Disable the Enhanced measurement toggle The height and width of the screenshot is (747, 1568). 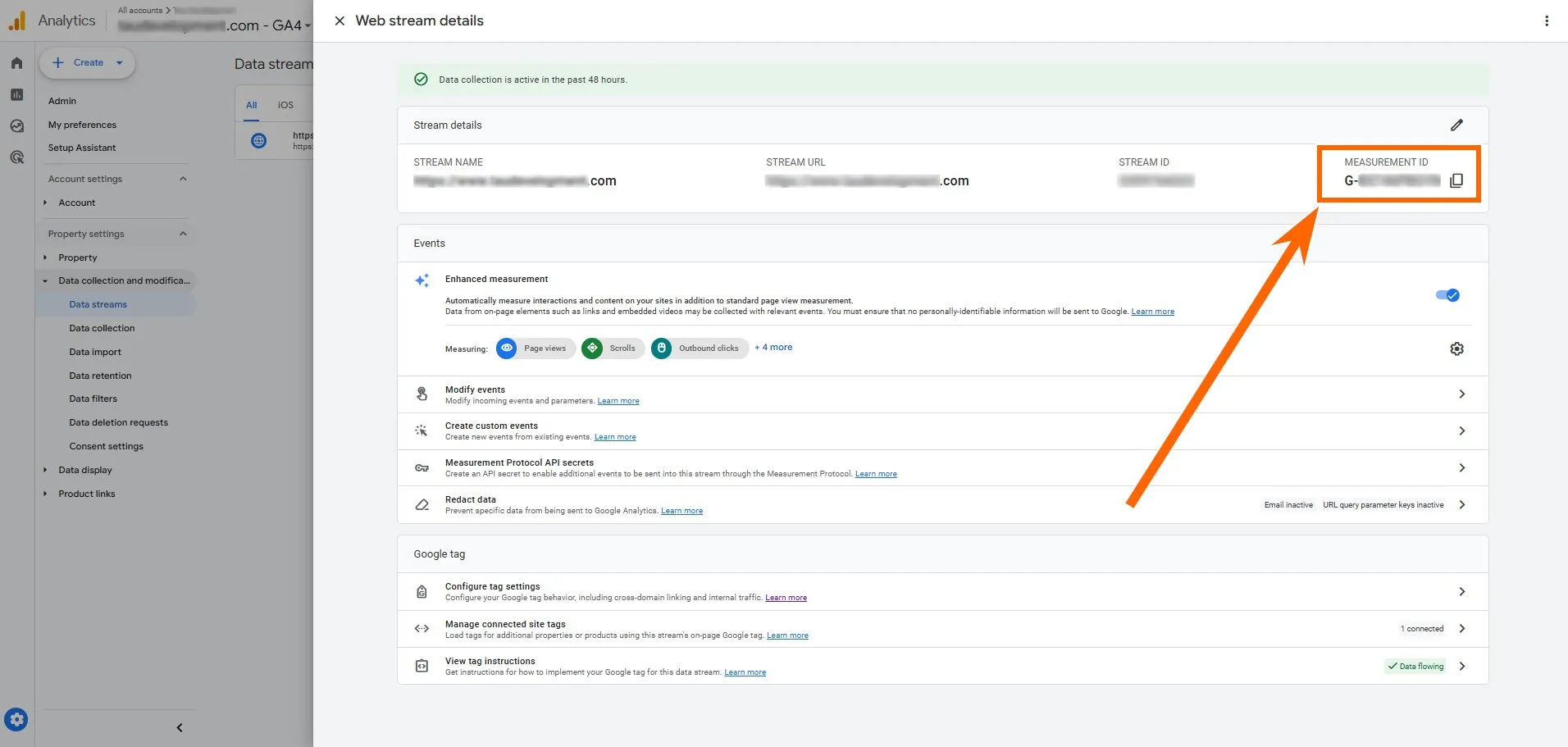point(1447,295)
